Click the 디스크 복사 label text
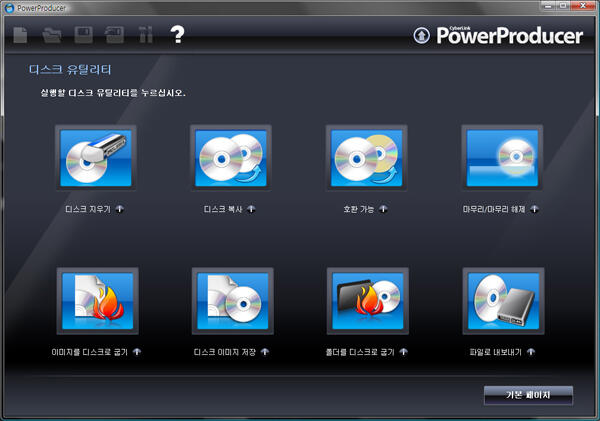This screenshot has width=600, height=421. coord(223,209)
